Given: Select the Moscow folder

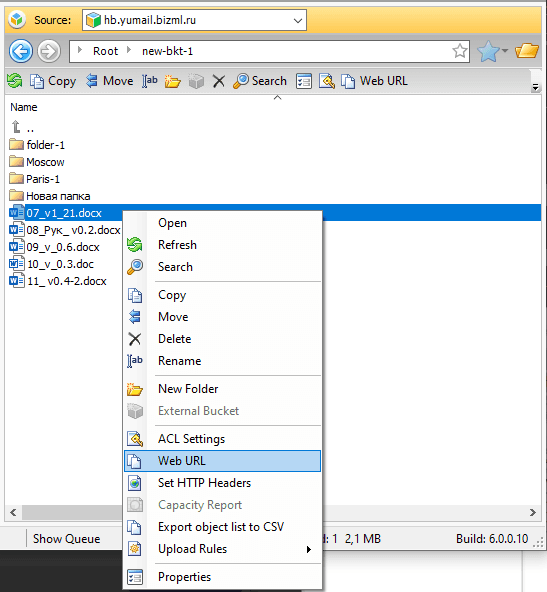Looking at the screenshot, I should (x=37, y=162).
